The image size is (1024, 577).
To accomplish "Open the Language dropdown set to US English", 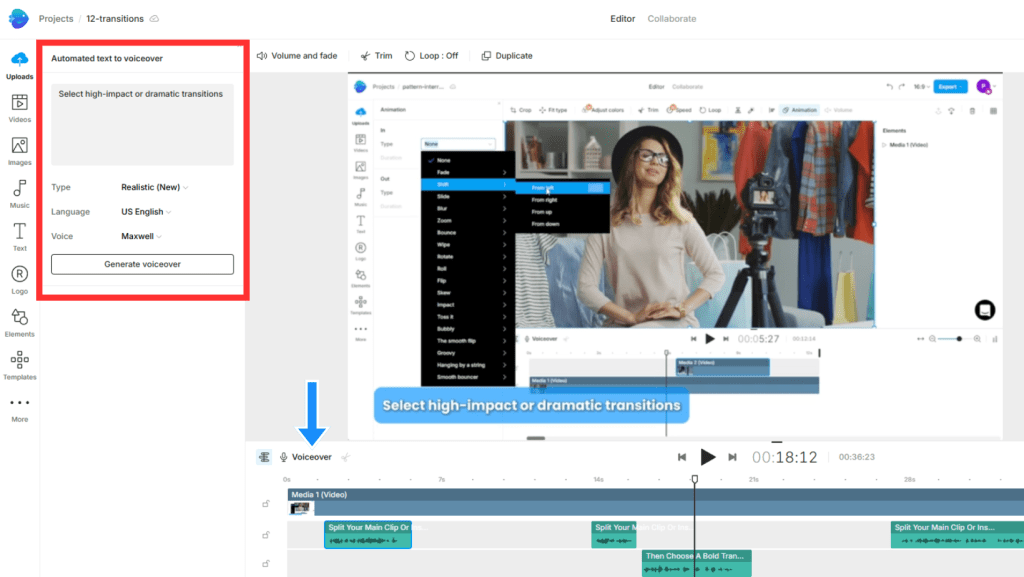I will click(x=146, y=212).
